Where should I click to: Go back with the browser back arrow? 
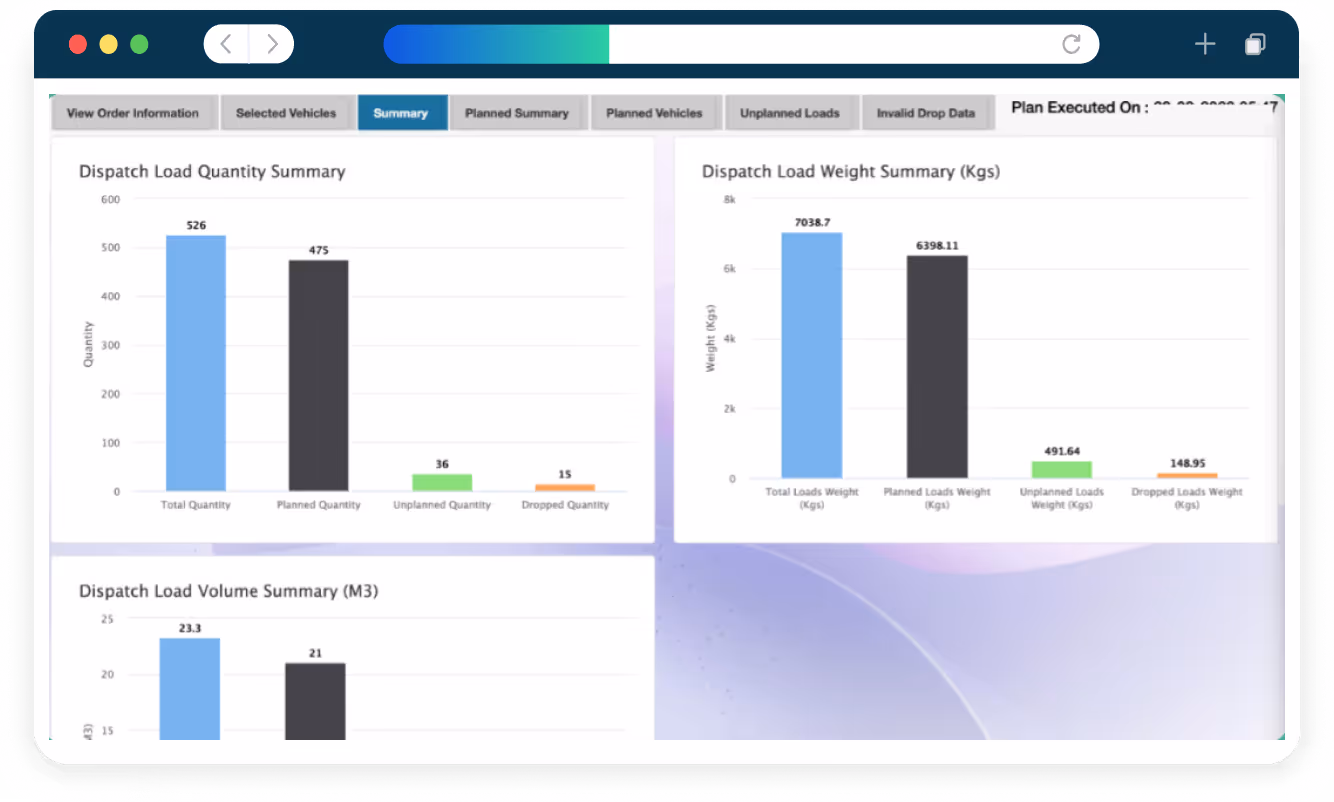(226, 44)
